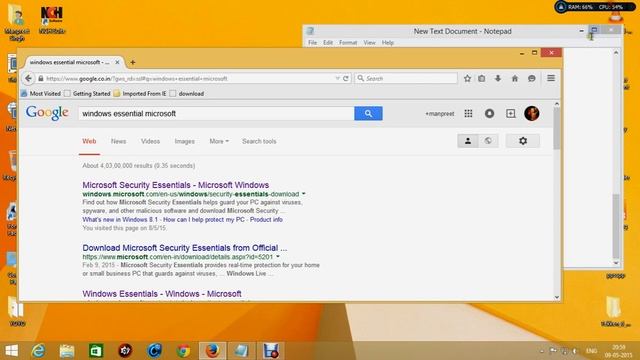Open How can I help protect my PC sitelink
Viewport: 640px width, 360px height.
pos(204,220)
